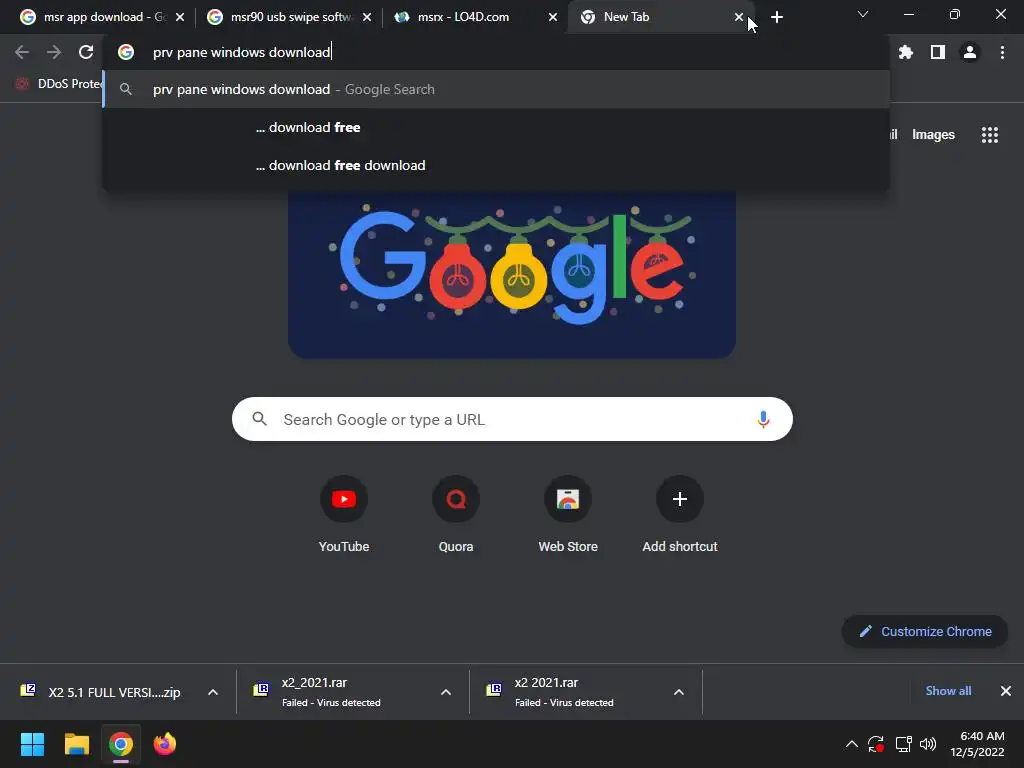Image resolution: width=1024 pixels, height=768 pixels.
Task: Open the volume tray icon
Action: pyautogui.click(x=928, y=744)
